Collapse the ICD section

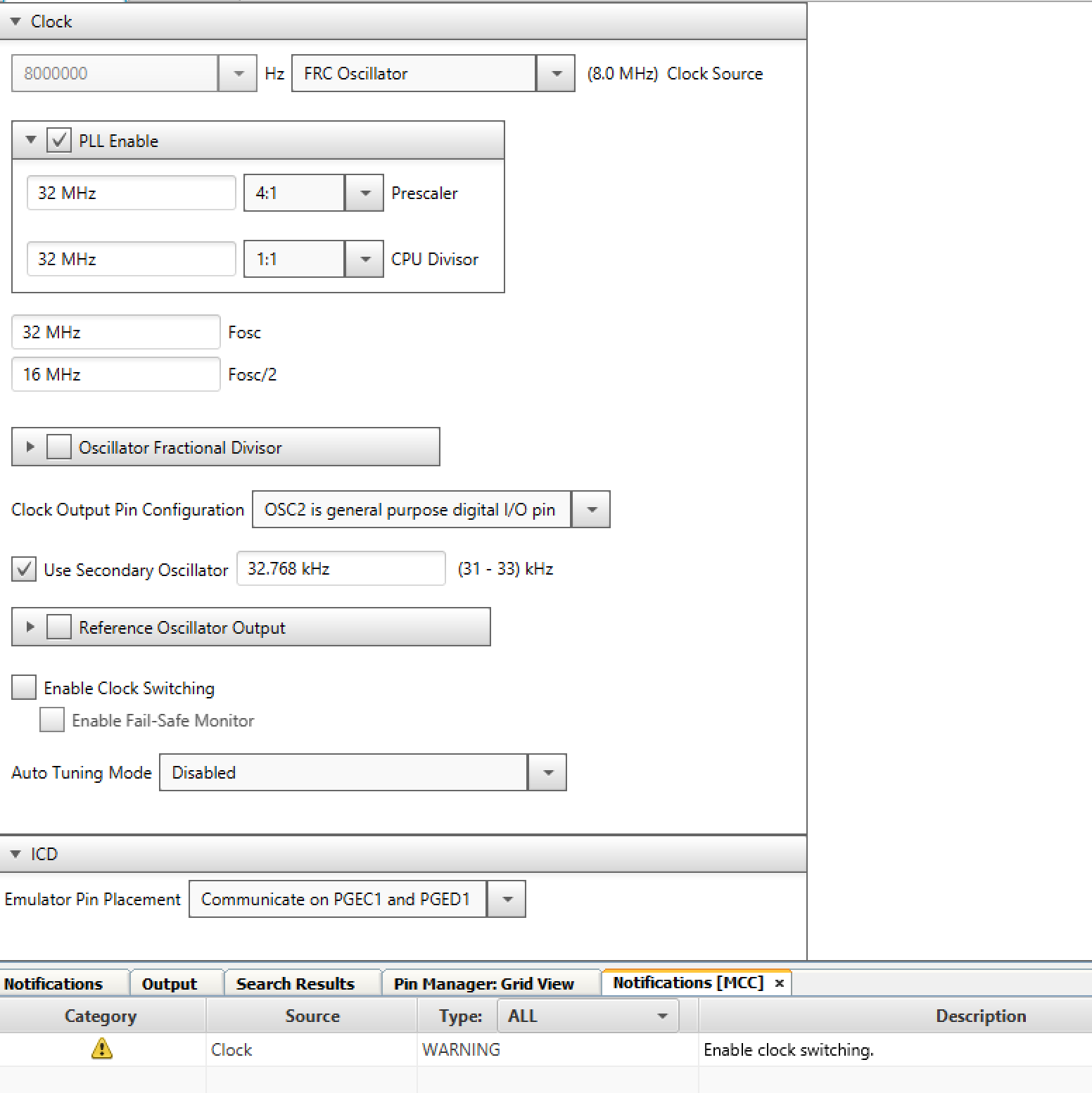tap(15, 854)
